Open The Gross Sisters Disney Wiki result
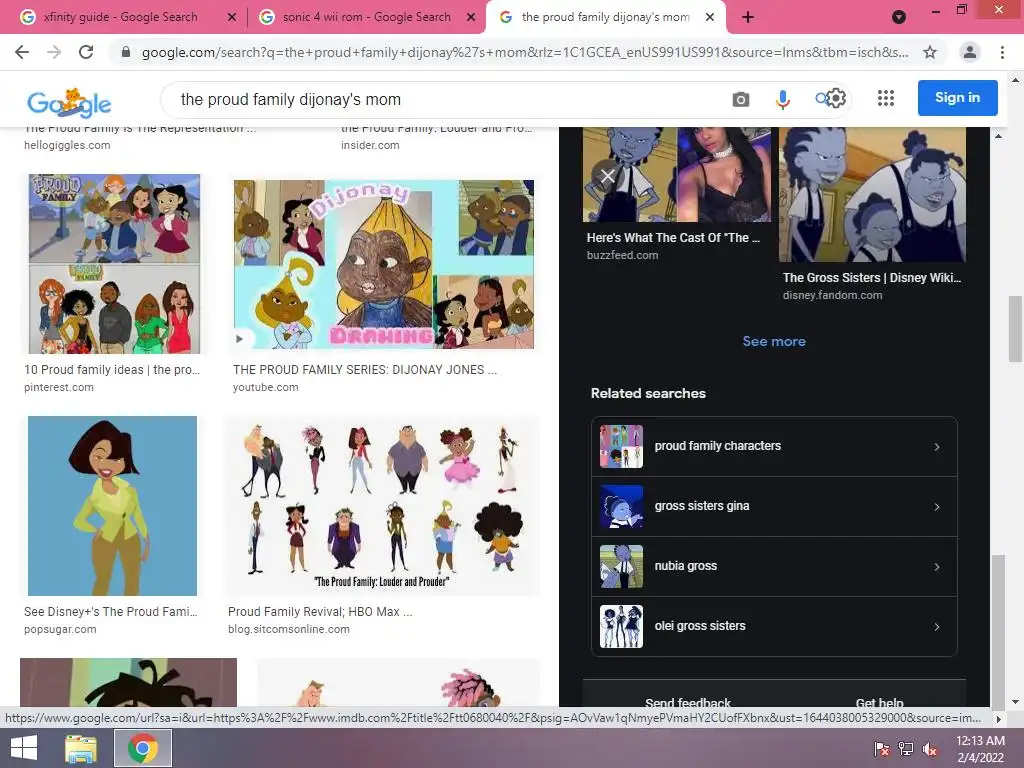 coord(872,278)
